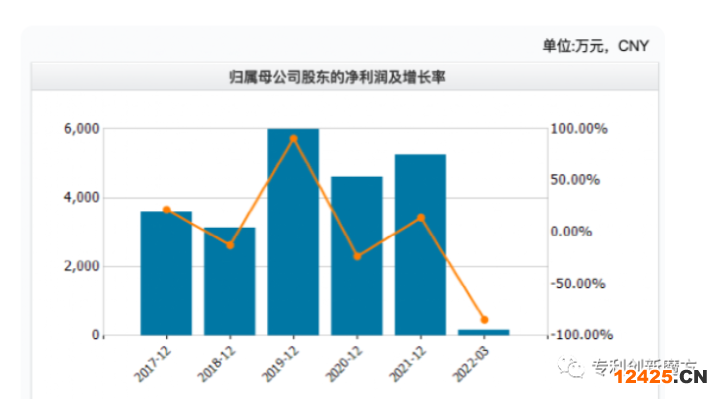Click the 2017-12 bar in the chart
Image resolution: width=720 pixels, height=399 pixels.
[166, 273]
